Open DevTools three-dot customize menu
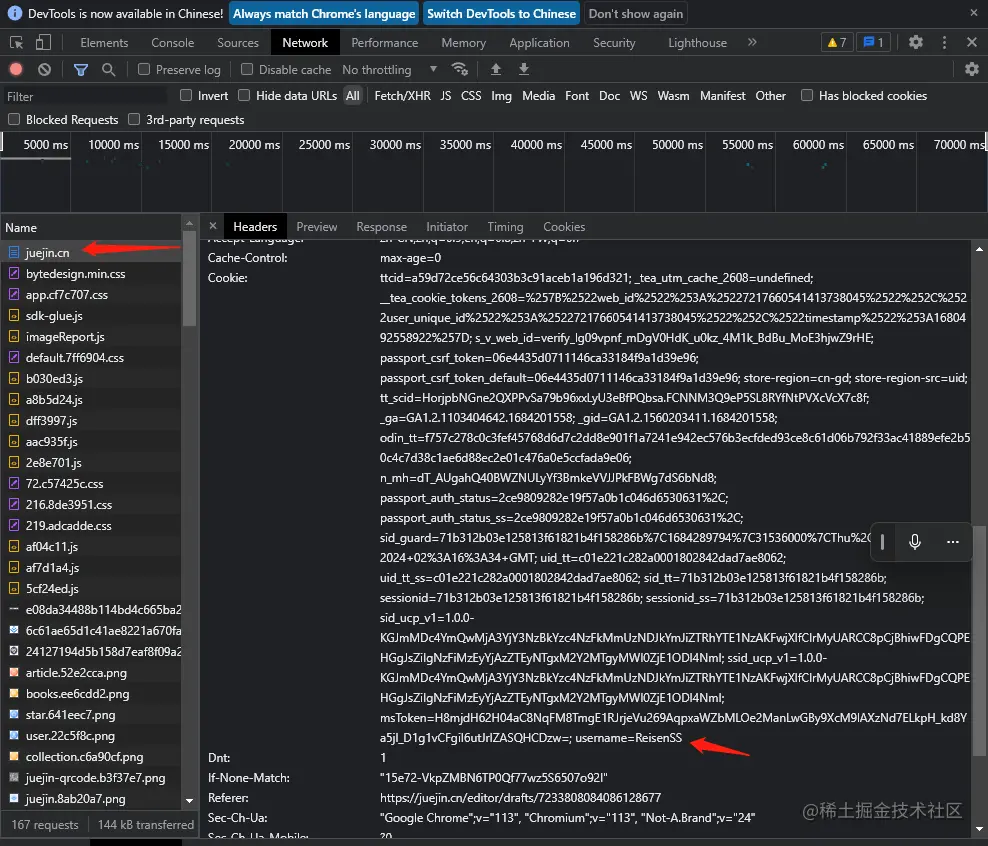 [x=943, y=42]
